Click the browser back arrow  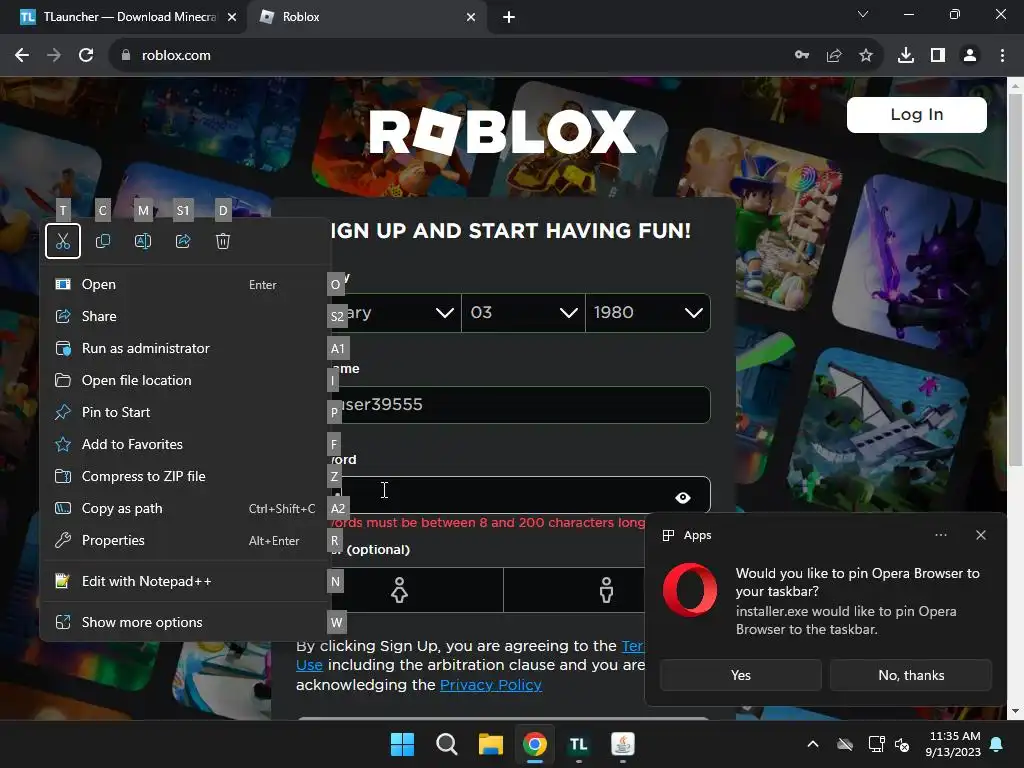22,56
